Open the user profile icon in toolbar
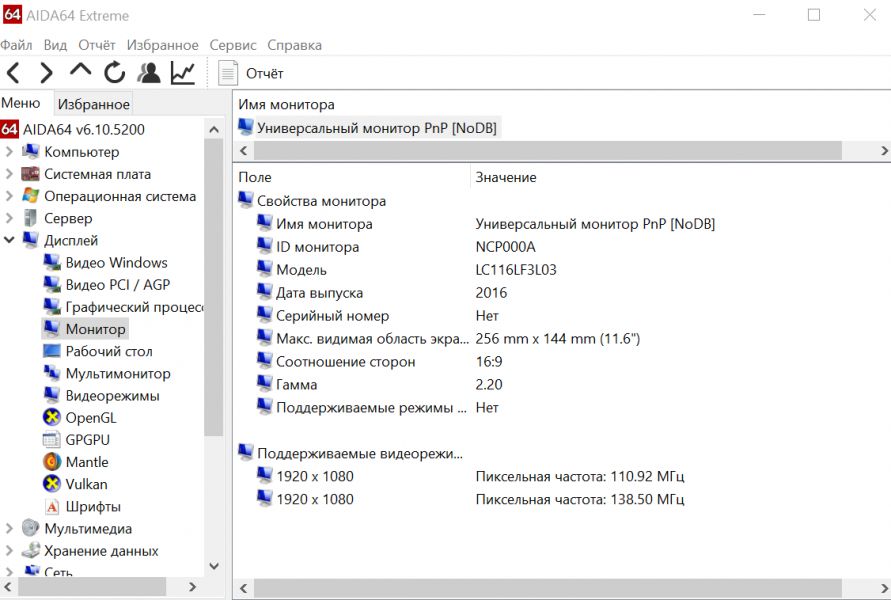891x600 pixels. click(x=149, y=73)
